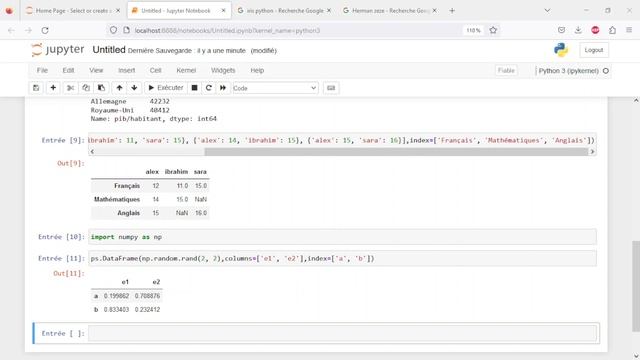Viewport: 640px width, 360px height.
Task: Click the Jupyter logo
Action: [58, 50]
